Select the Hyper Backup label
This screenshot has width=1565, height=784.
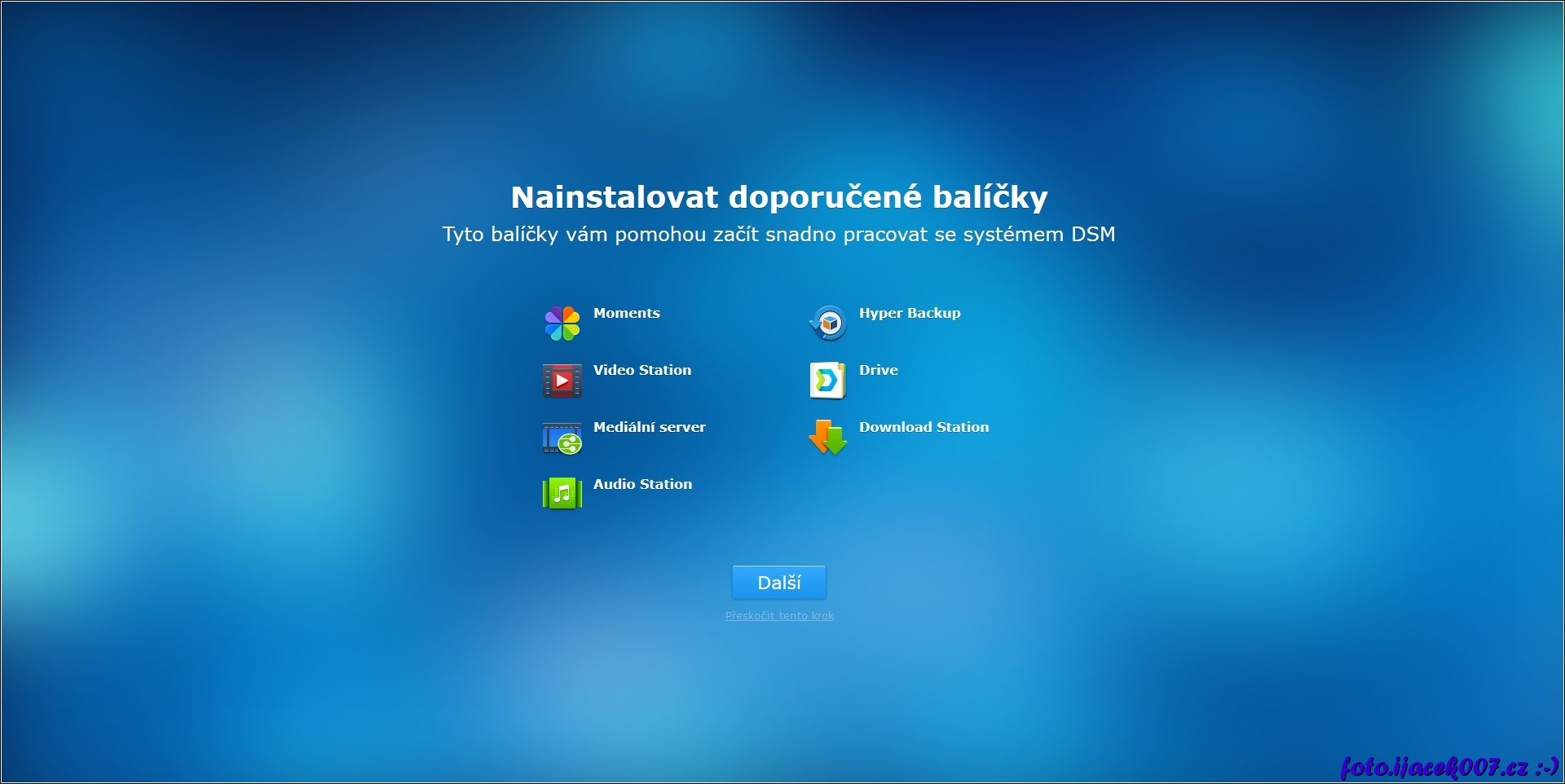[909, 313]
